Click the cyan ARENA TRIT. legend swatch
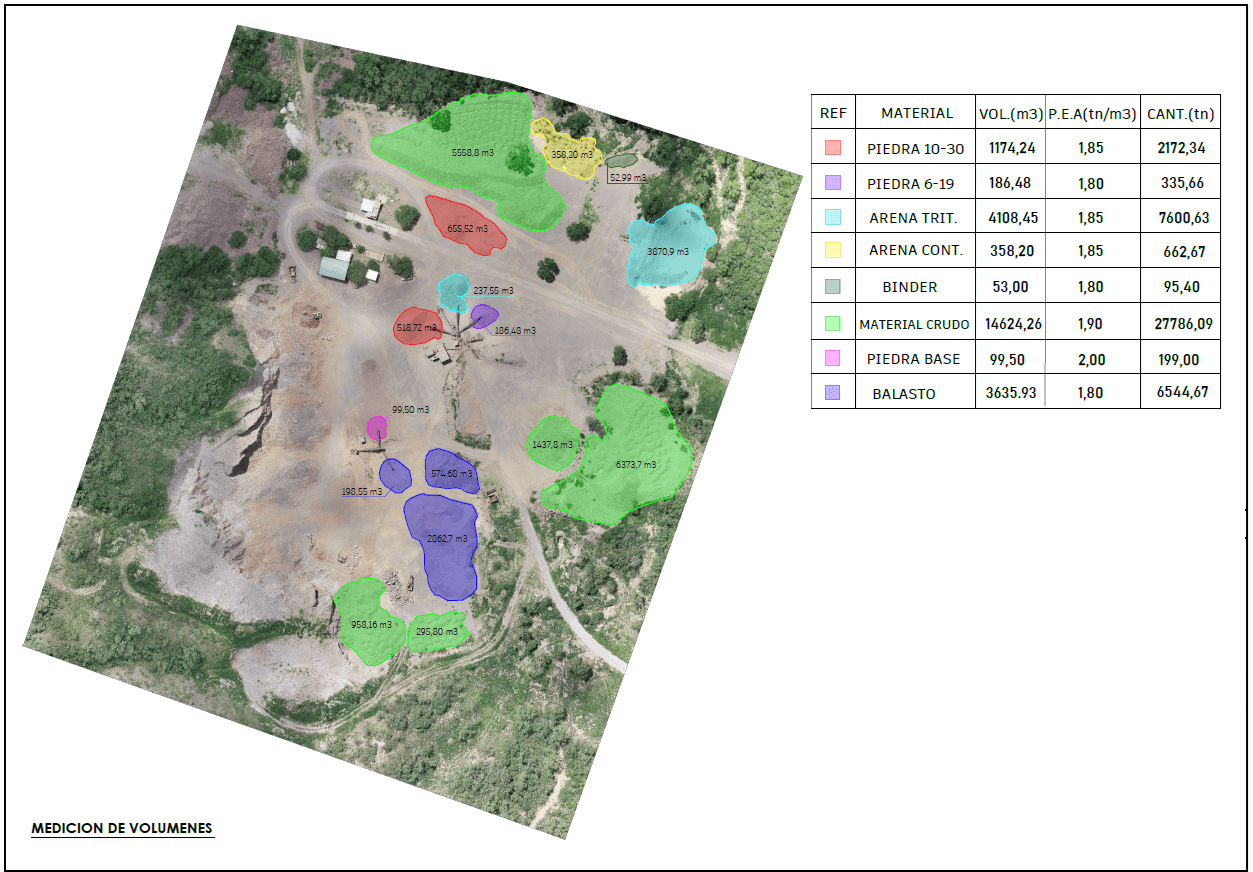The height and width of the screenshot is (872, 1253). point(833,217)
